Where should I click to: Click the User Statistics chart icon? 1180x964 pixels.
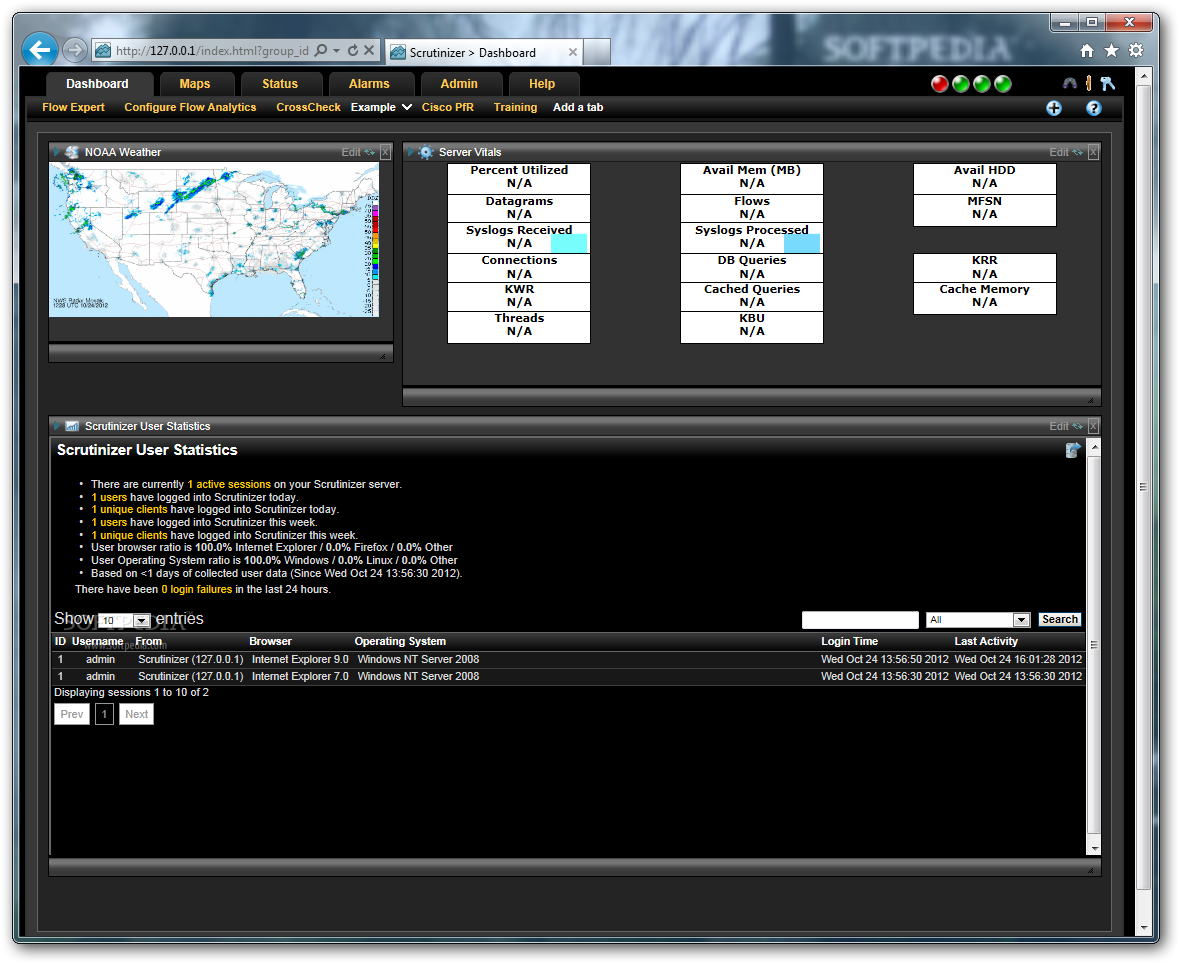click(72, 426)
